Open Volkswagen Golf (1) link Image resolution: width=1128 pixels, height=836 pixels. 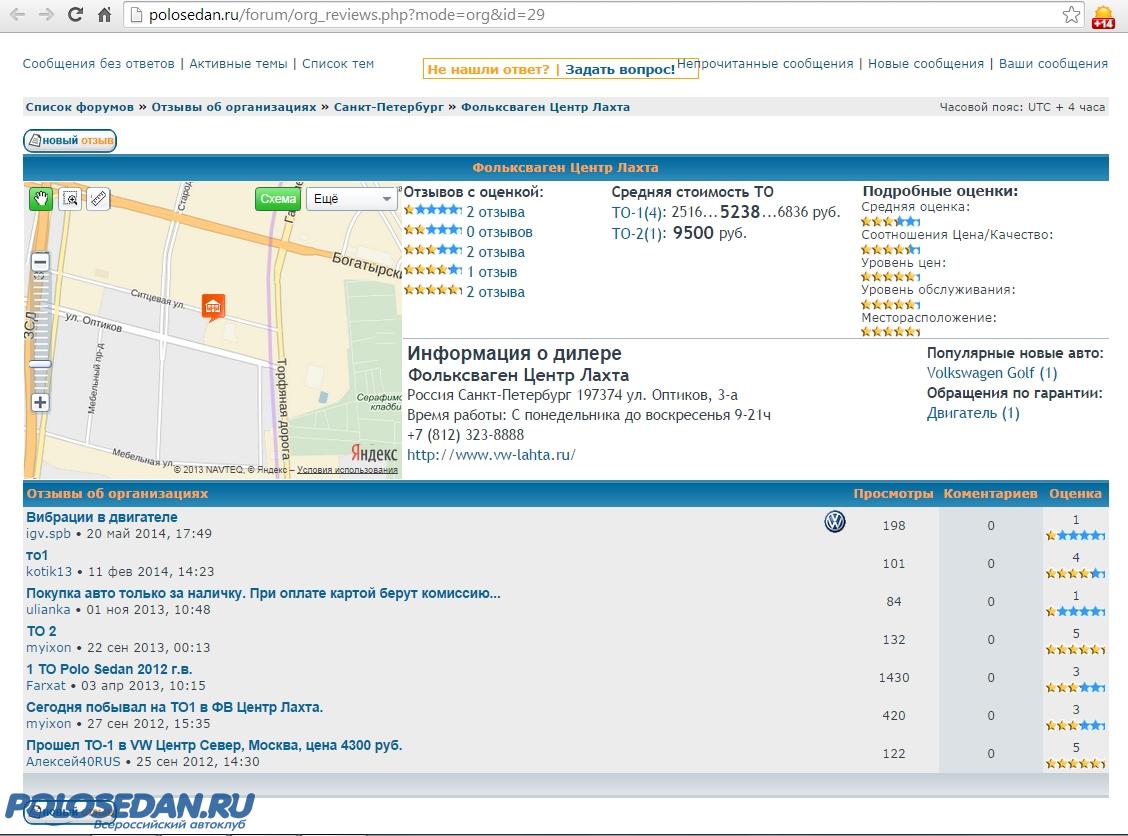click(x=992, y=373)
